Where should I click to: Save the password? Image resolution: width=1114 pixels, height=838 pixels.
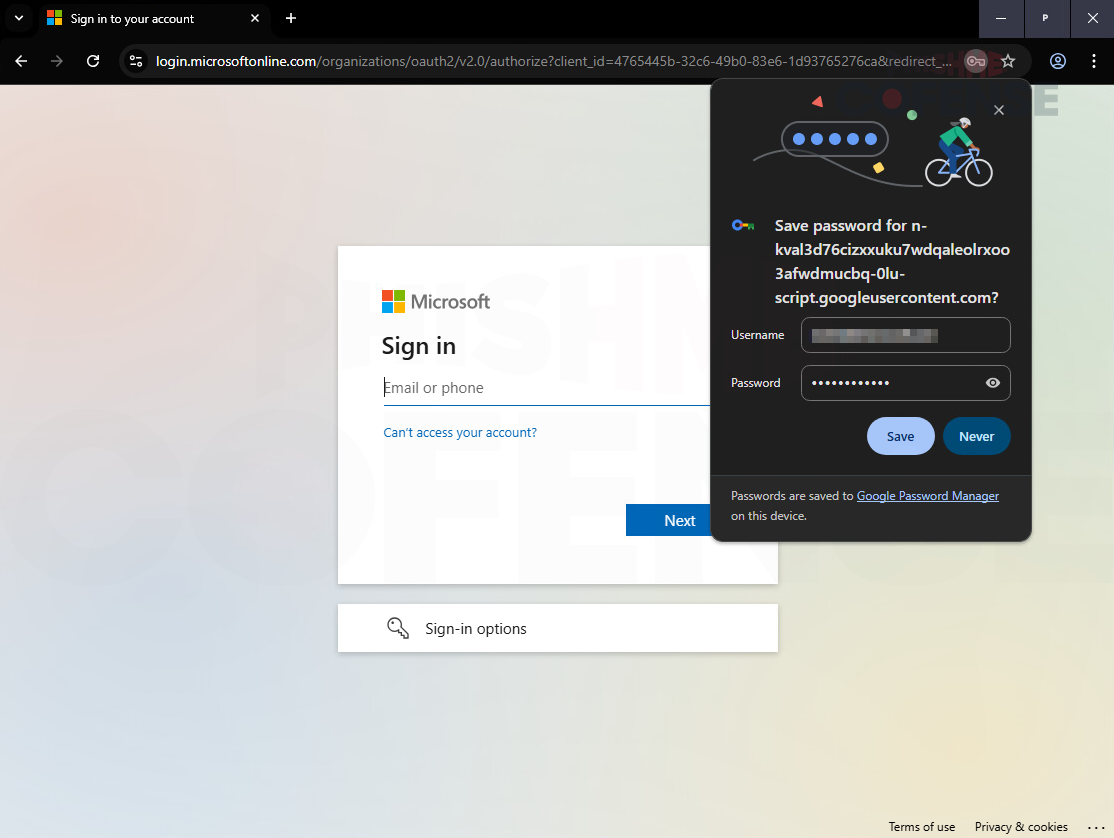tap(900, 436)
